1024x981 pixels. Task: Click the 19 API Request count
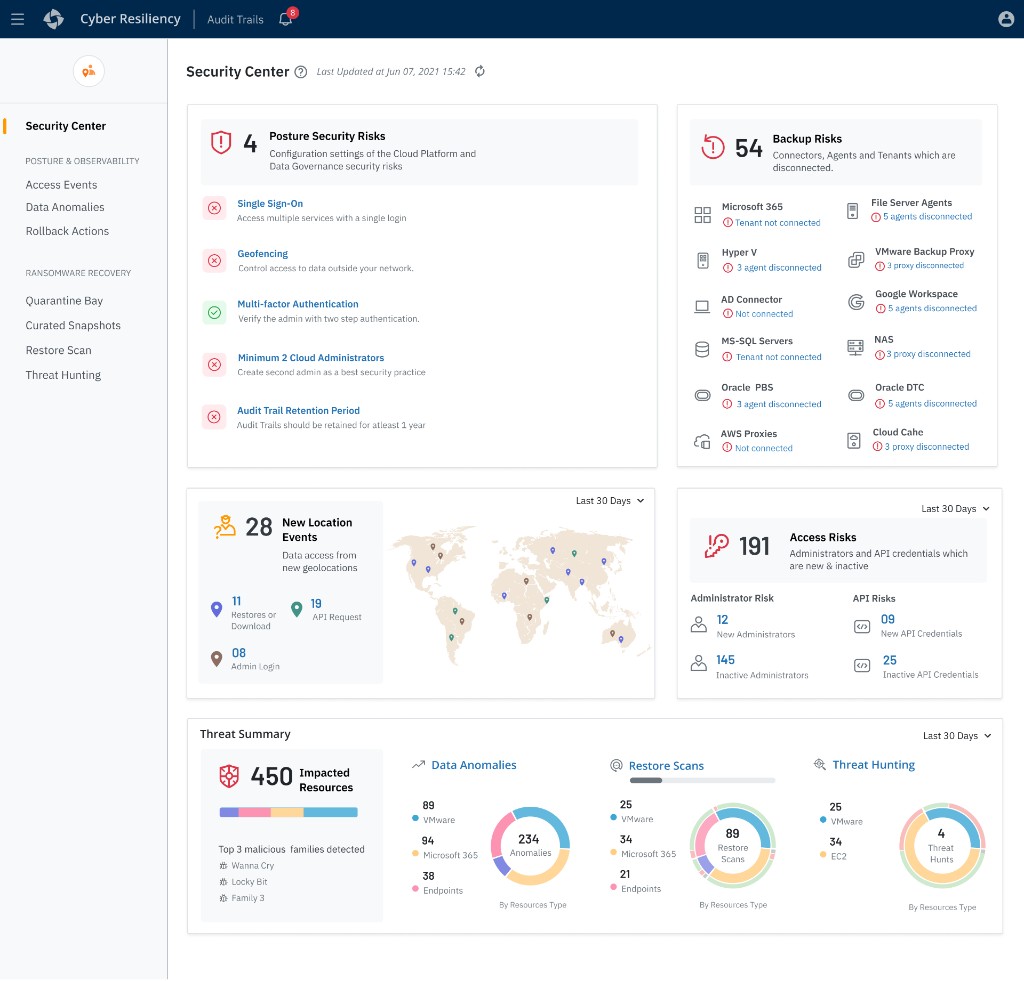point(316,604)
